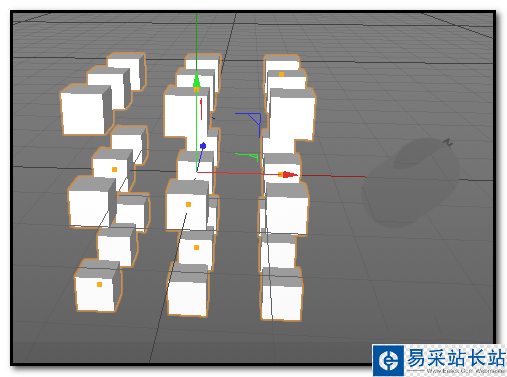Image resolution: width=507 pixels, height=377 pixels.
Task: Select the small red vertical plane handle
Action: point(201,109)
